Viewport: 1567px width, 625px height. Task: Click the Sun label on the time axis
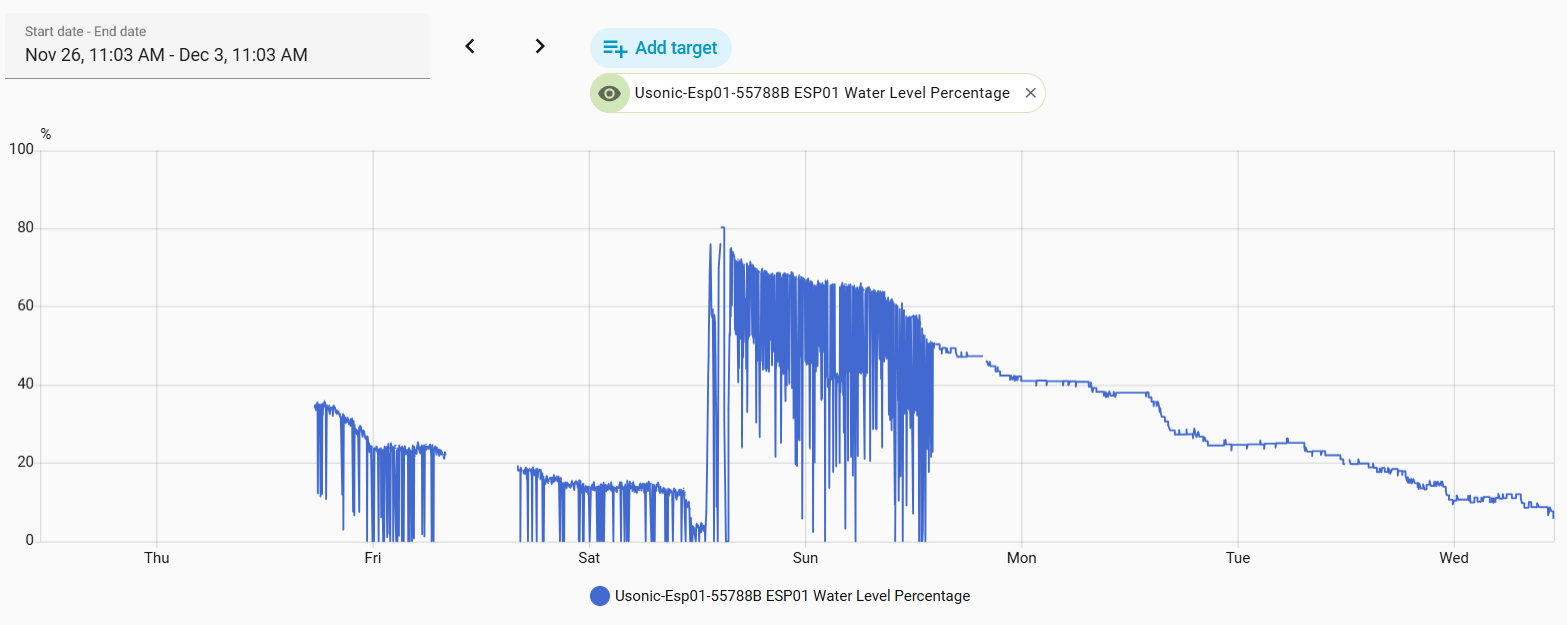(x=805, y=558)
